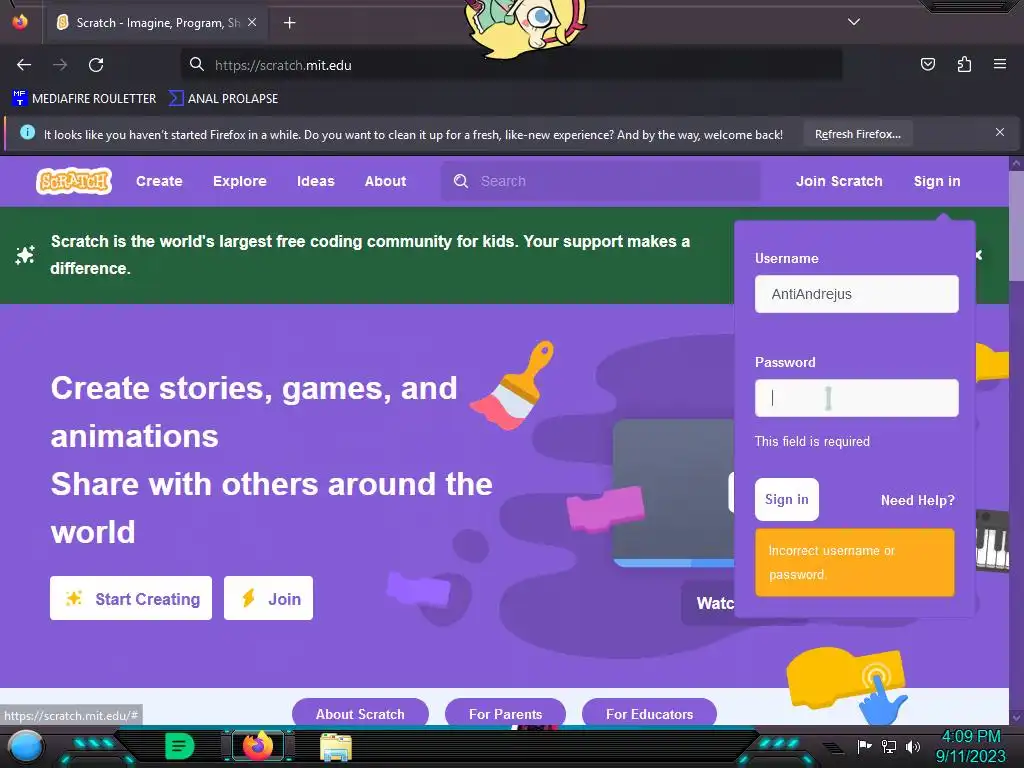Open File Explorer from taskbar

click(x=336, y=747)
